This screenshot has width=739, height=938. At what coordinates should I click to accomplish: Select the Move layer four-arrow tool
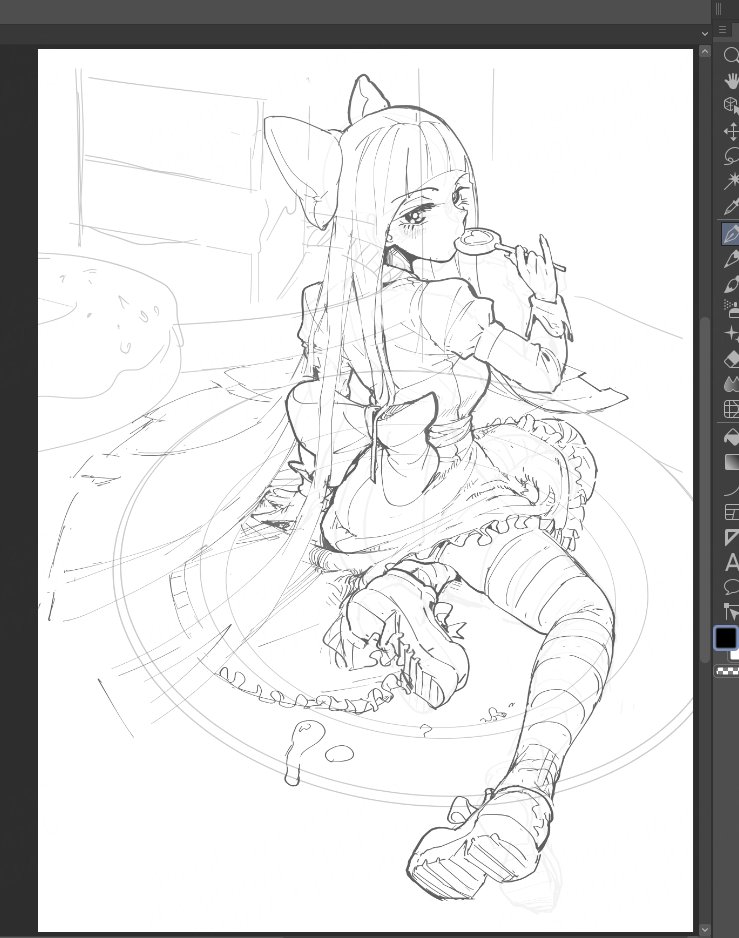(731, 131)
